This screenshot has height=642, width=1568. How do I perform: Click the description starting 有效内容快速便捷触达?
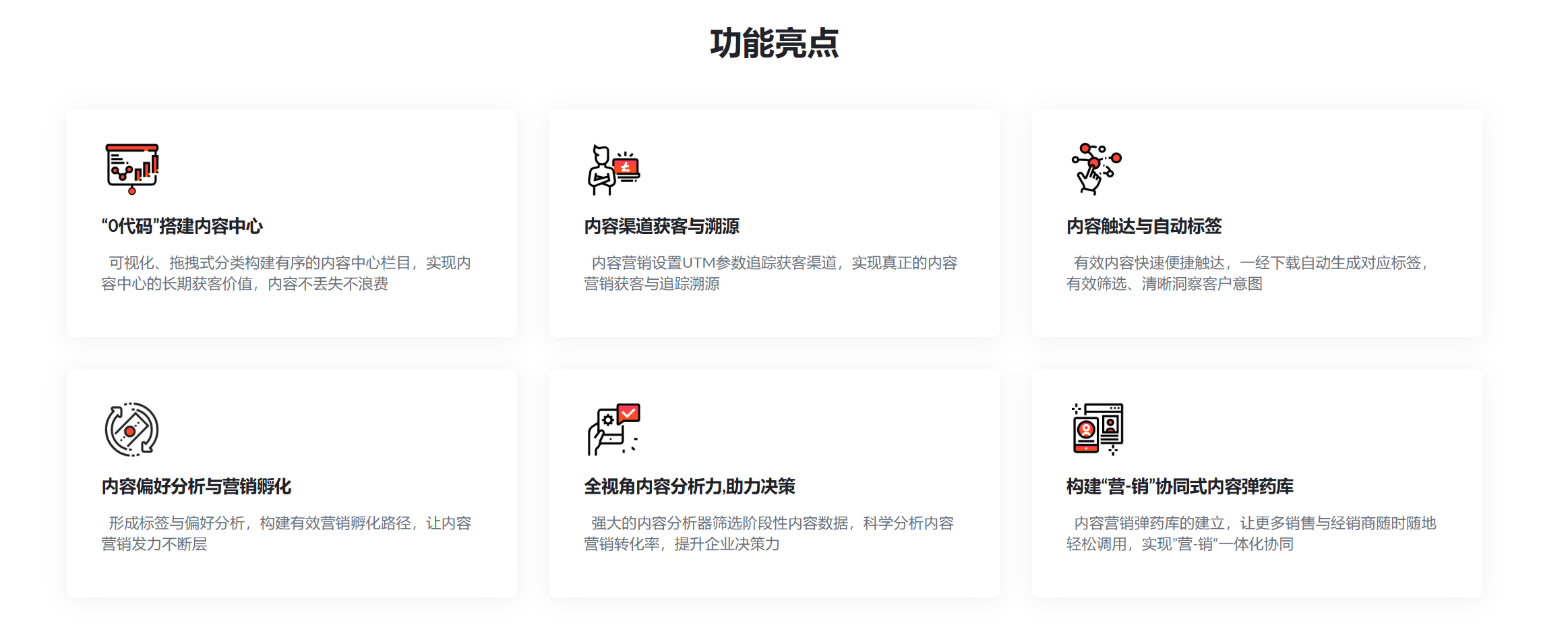pyautogui.click(x=1248, y=273)
